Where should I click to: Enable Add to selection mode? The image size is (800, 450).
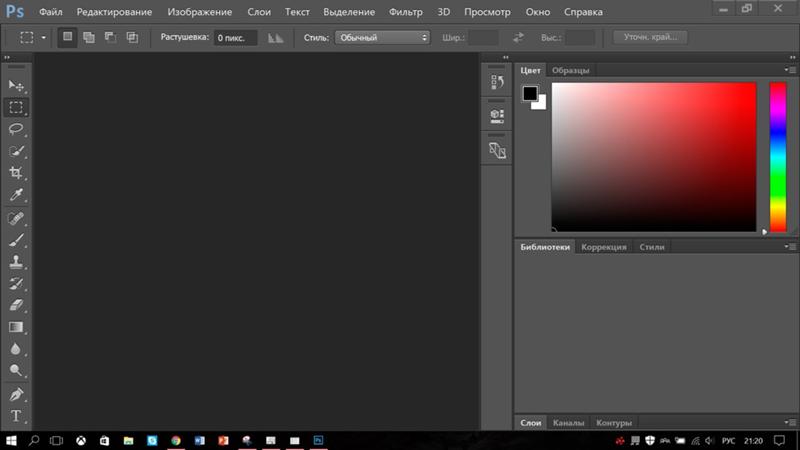[89, 37]
